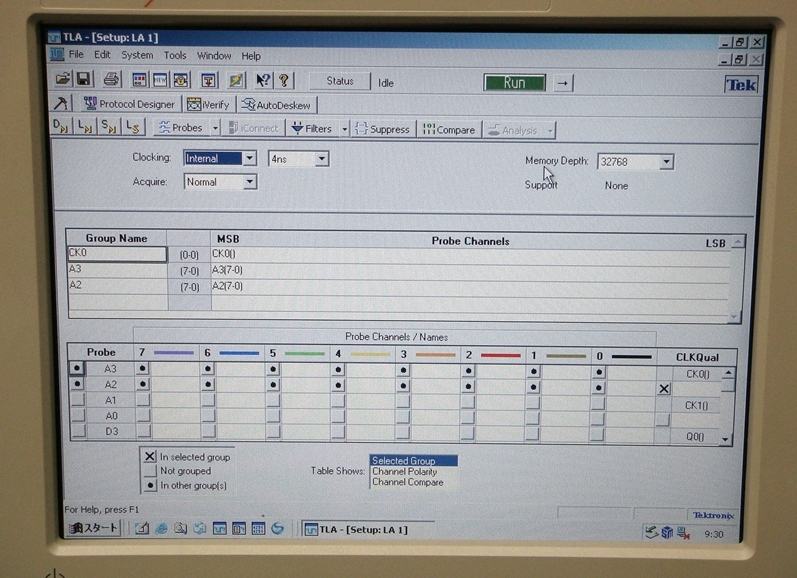Click the S setup icon in bottom toolbar
The image size is (797, 578).
[109, 127]
